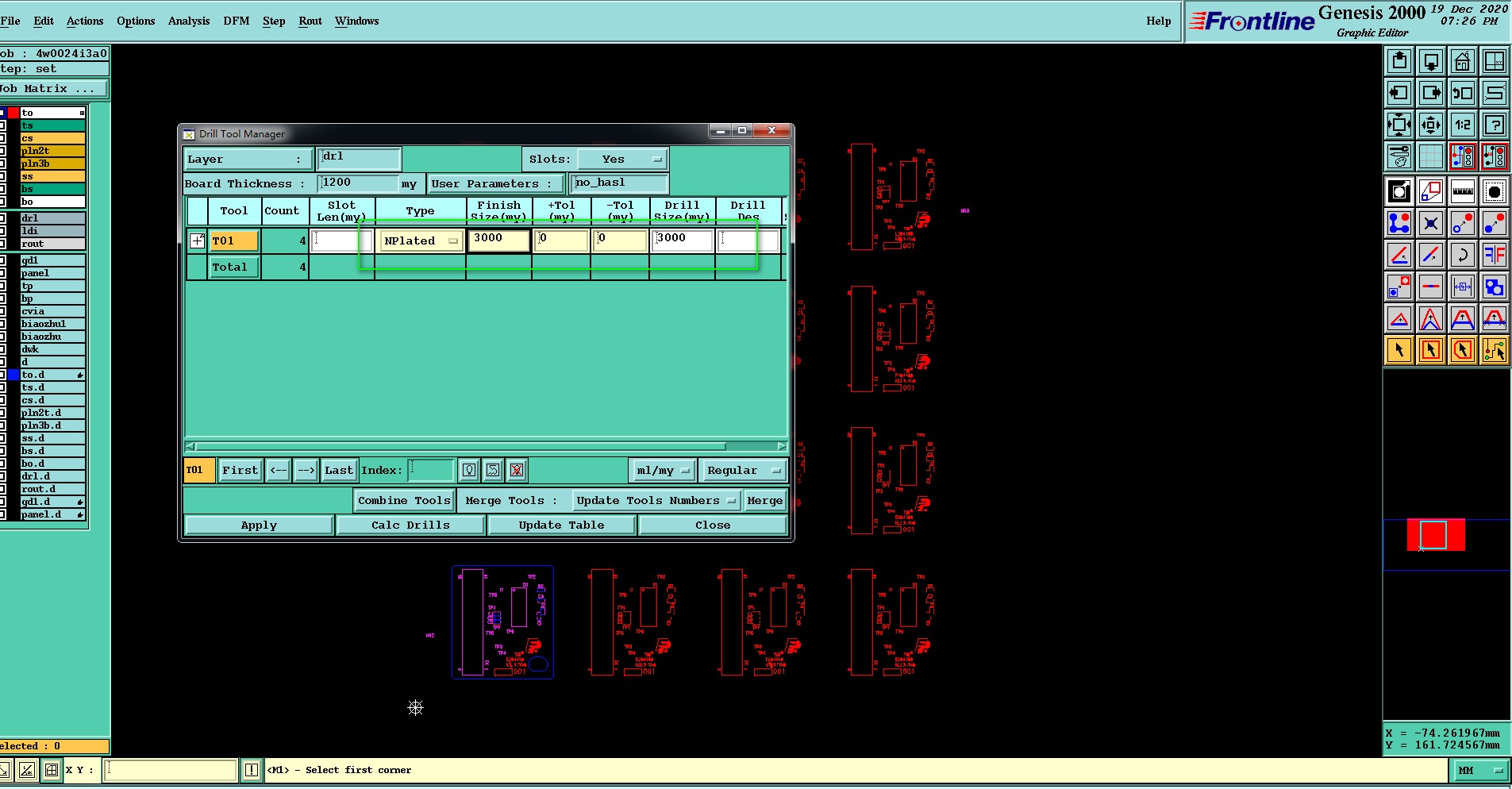Toggle the checkbox for layer pln2t
The width and height of the screenshot is (1512, 789).
(x=2, y=151)
